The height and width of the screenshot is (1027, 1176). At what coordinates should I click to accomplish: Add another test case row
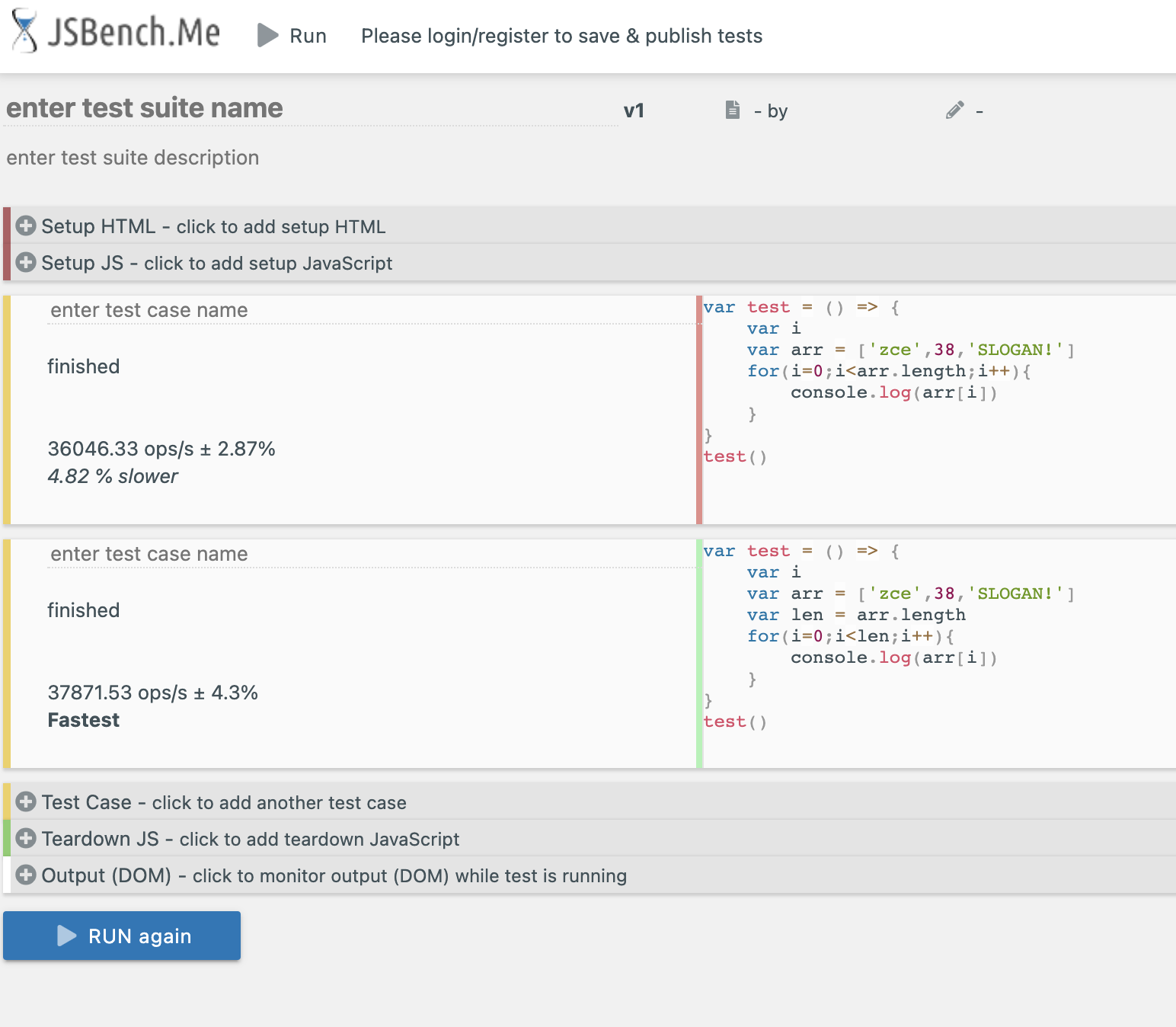coord(224,802)
